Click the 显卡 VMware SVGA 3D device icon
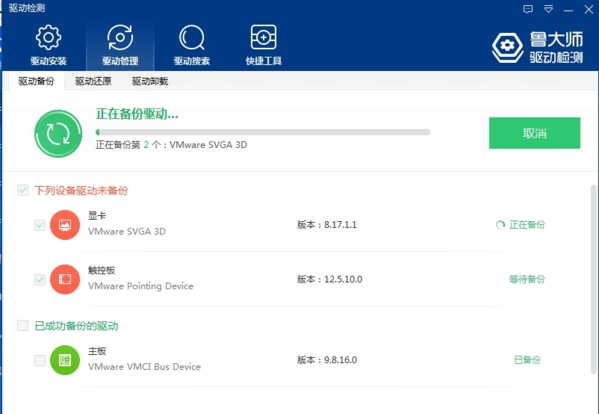Screen dimensions: 599x414 65,225
